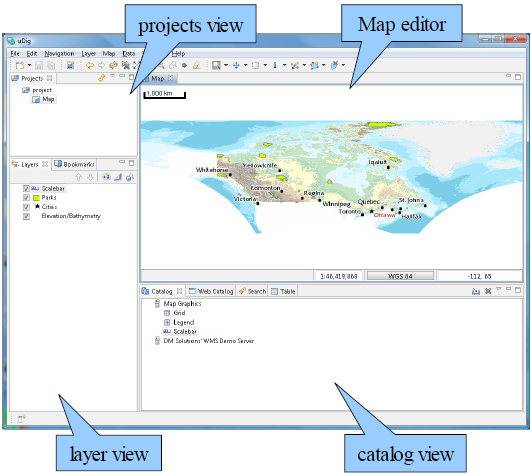This screenshot has width=531, height=475.
Task: Toggle the Cities layer checkbox
Action: [26, 207]
